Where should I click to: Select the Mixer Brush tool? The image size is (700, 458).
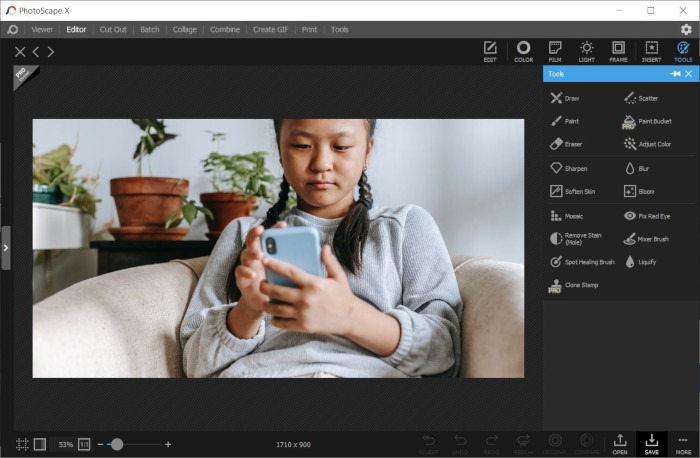coord(646,239)
